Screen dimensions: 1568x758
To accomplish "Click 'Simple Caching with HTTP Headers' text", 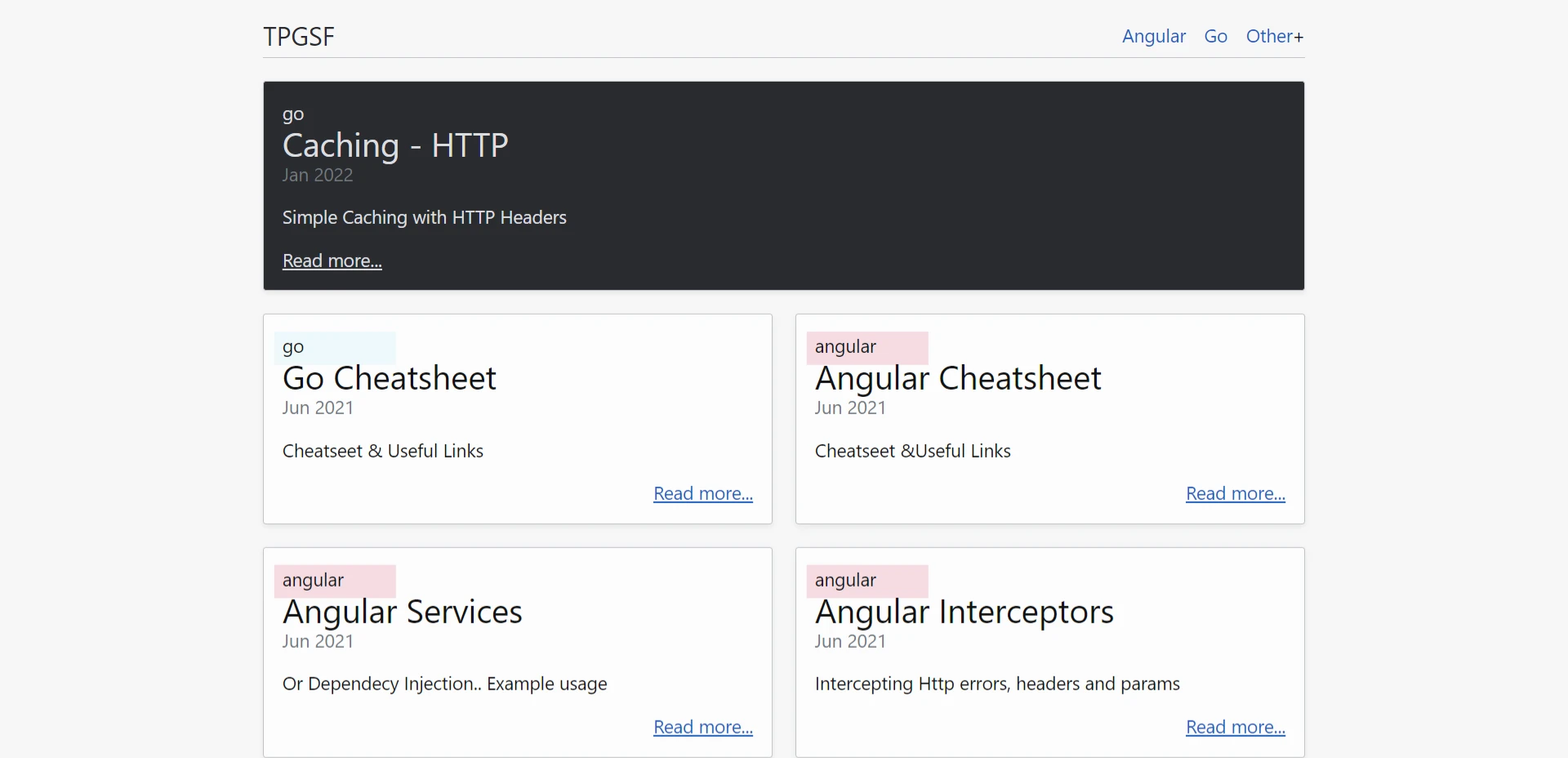I will click(424, 217).
